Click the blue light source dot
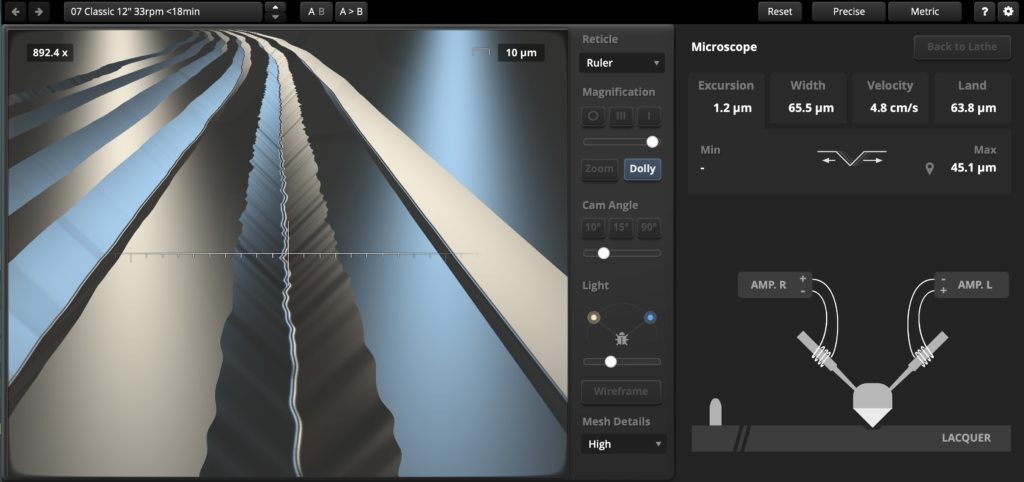 point(650,318)
